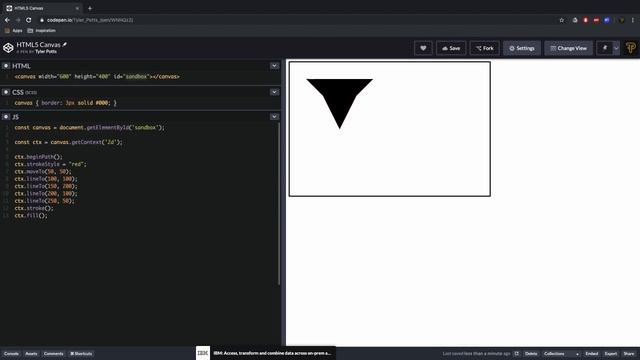This screenshot has height=360, width=640.
Task: Click the JS editor vertical scrollbar
Action: coord(279,203)
